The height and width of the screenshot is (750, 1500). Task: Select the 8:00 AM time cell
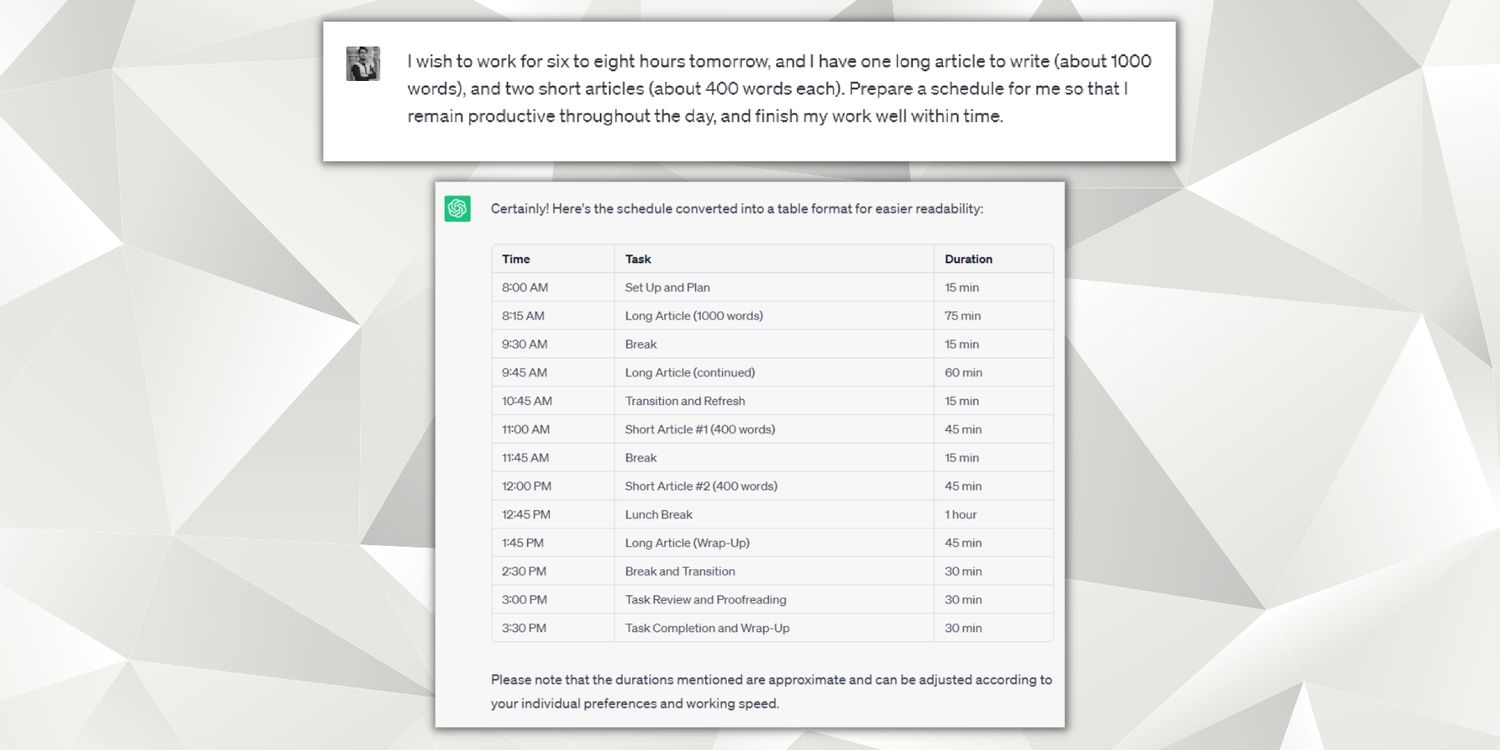click(x=525, y=288)
